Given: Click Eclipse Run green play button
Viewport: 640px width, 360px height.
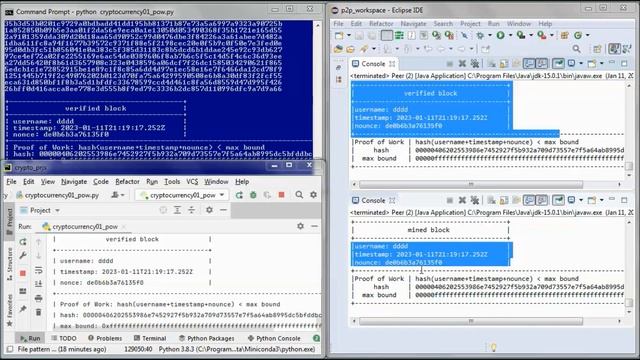Looking at the screenshot, I should [x=500, y=36].
